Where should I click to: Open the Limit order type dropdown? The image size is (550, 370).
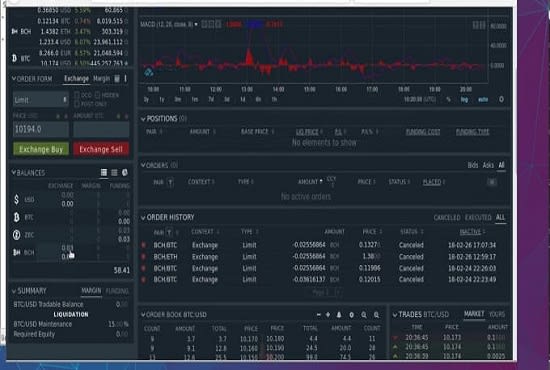coord(40,100)
